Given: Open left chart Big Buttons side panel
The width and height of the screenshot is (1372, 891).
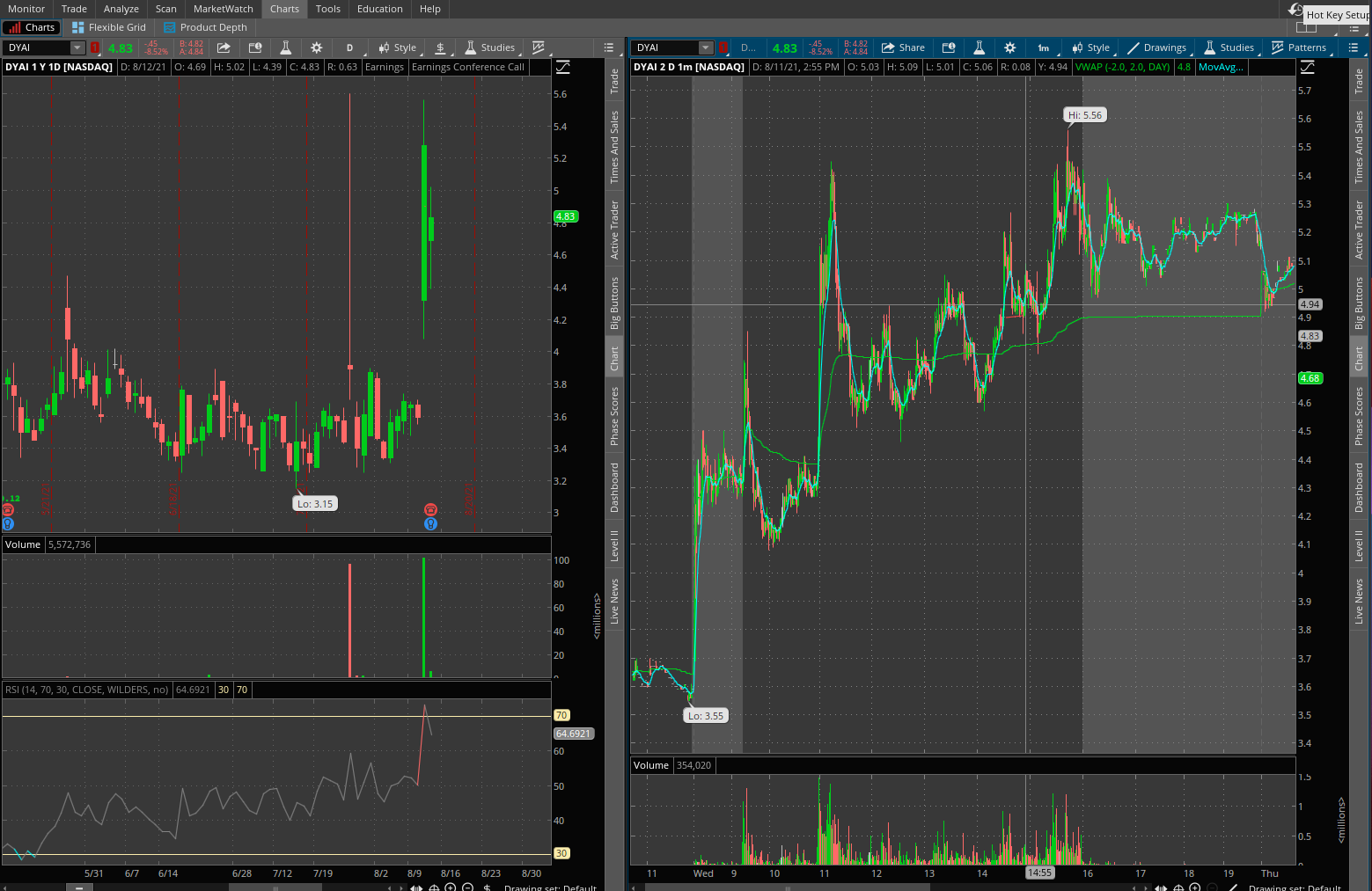Looking at the screenshot, I should coord(614,303).
